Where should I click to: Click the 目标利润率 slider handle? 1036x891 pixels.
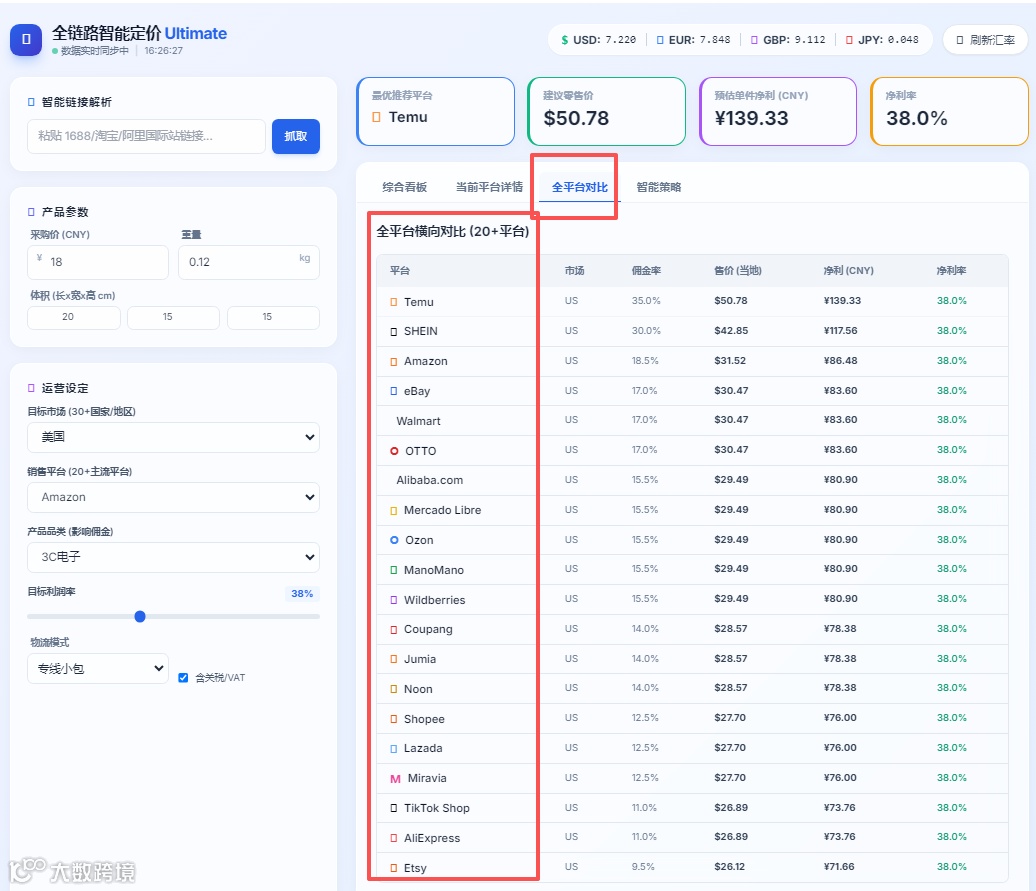pos(140,617)
